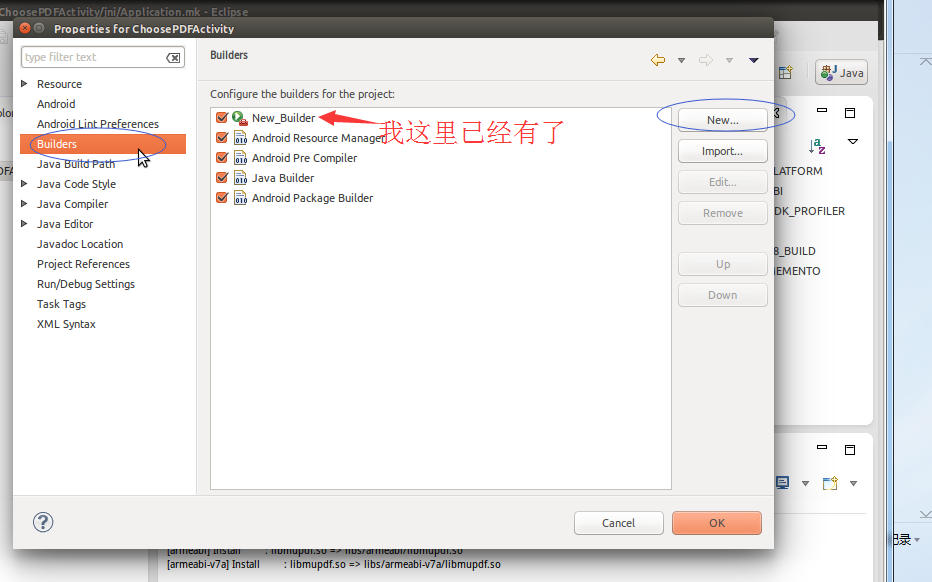932x582 pixels.
Task: Click the Import... button
Action: (x=723, y=151)
